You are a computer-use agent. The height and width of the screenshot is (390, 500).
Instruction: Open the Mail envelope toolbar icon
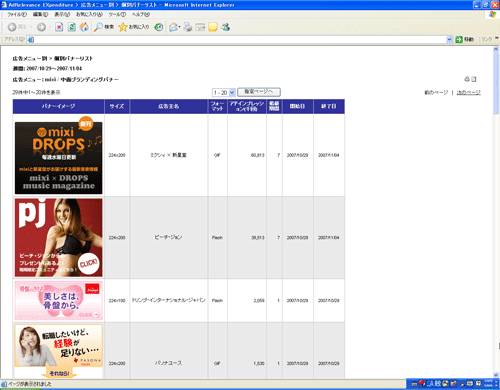point(173,27)
